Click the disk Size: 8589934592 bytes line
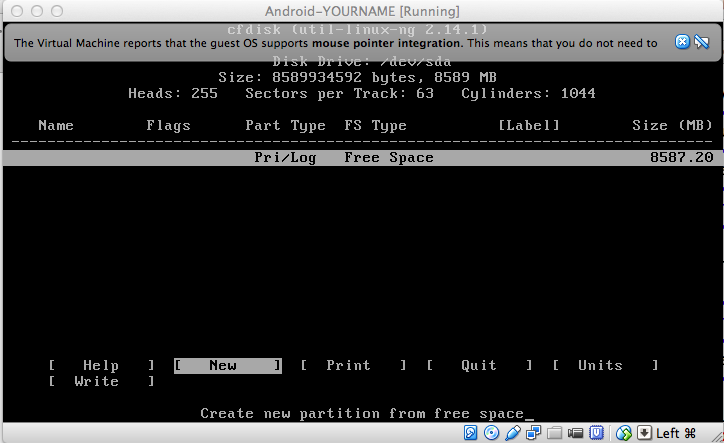Image resolution: width=724 pixels, height=443 pixels. point(357,77)
